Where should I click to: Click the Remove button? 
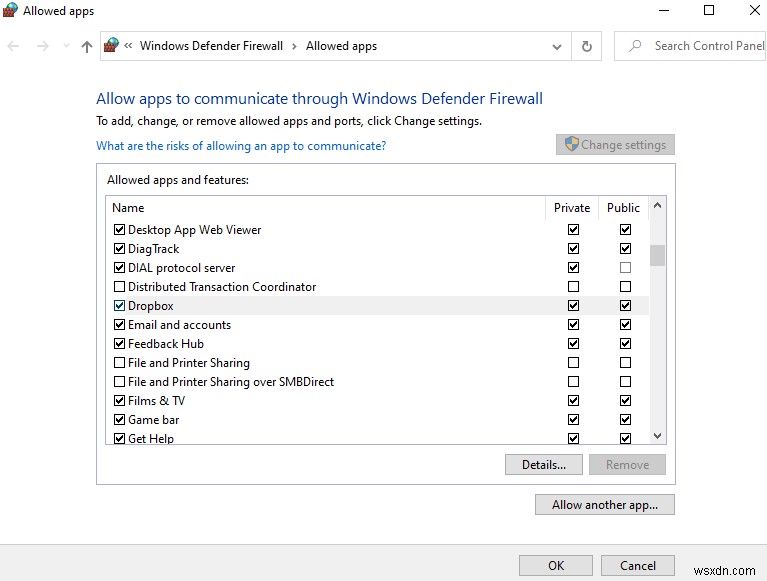[628, 465]
